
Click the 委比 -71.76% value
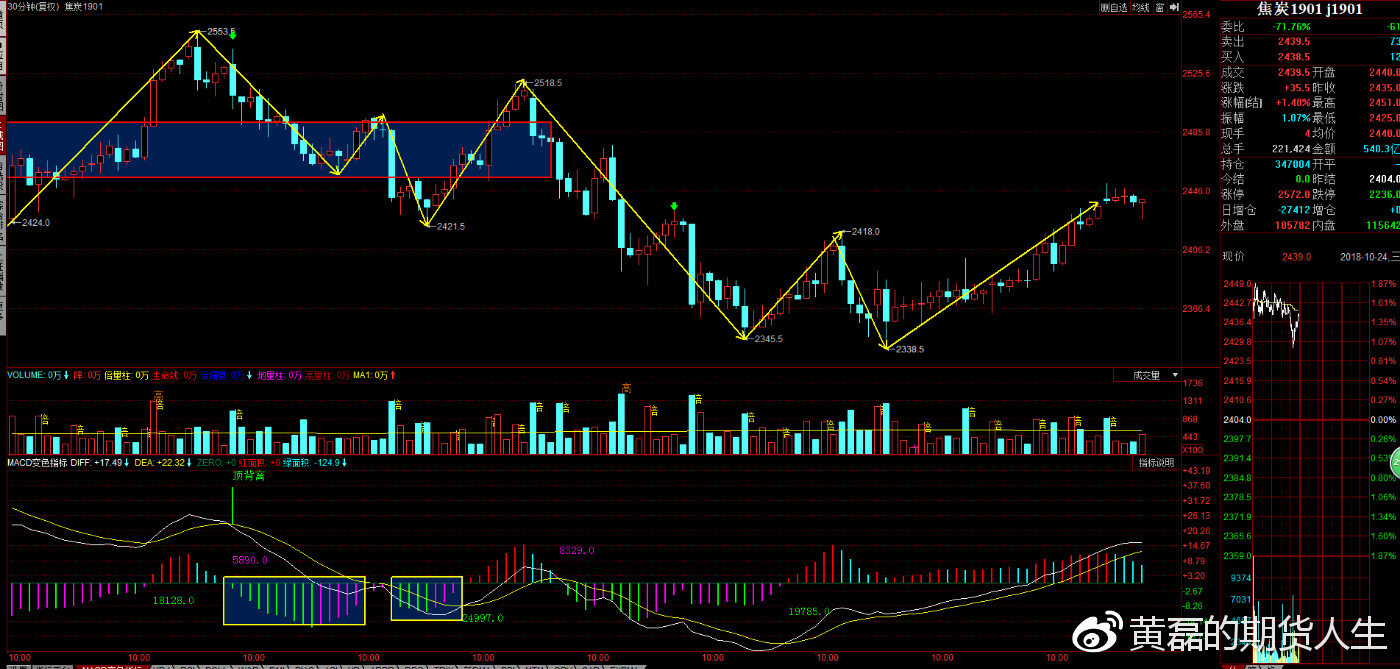[1292, 25]
